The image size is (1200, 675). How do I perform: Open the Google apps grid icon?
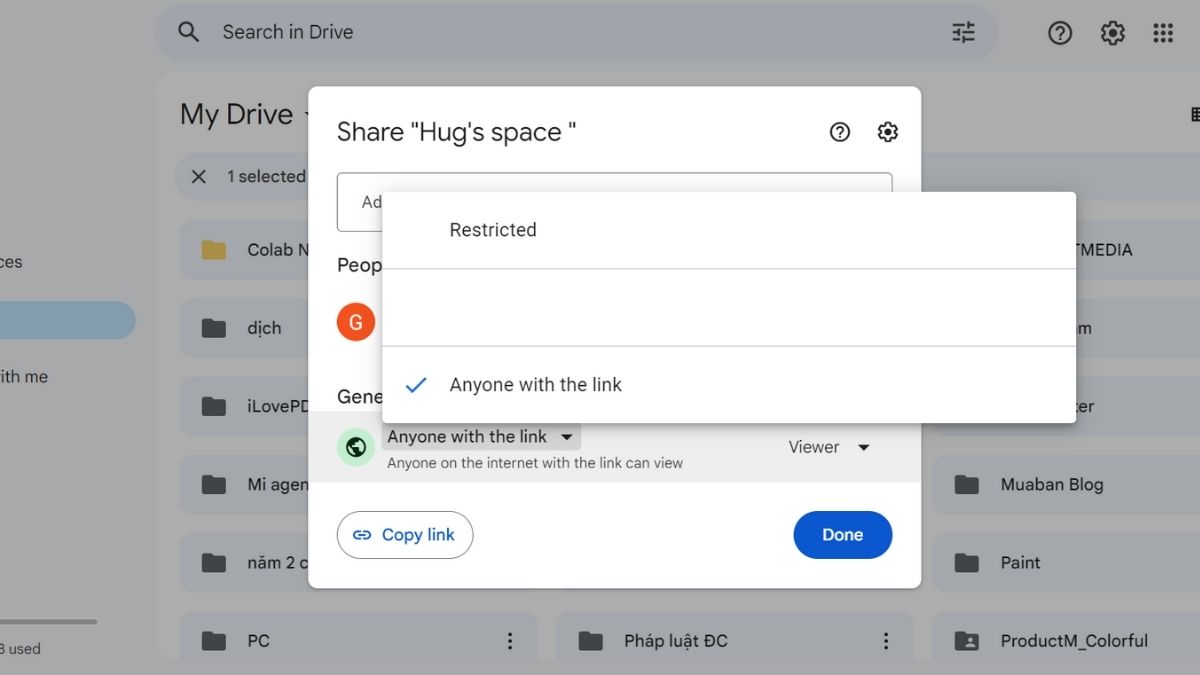1163,32
